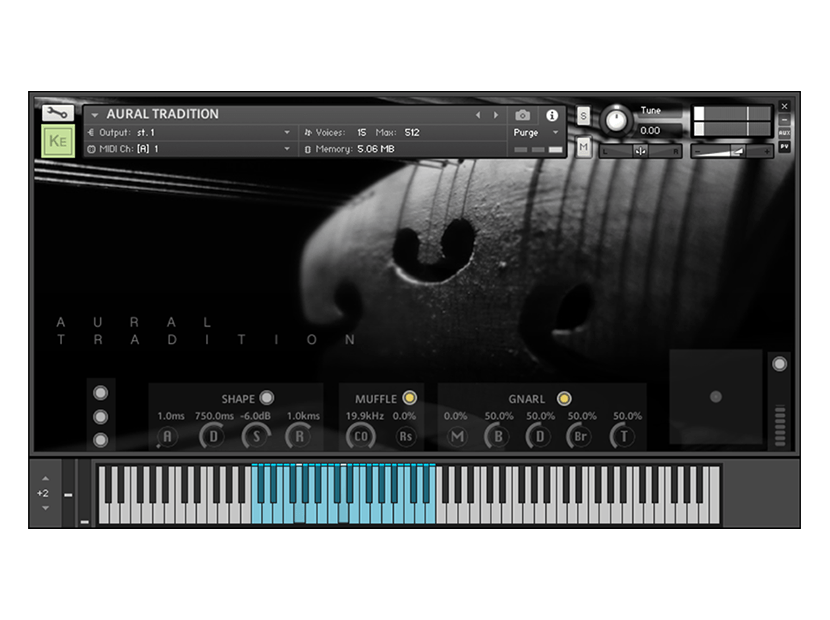The width and height of the screenshot is (830, 620).
Task: Click the GNARL M knob
Action: [457, 437]
